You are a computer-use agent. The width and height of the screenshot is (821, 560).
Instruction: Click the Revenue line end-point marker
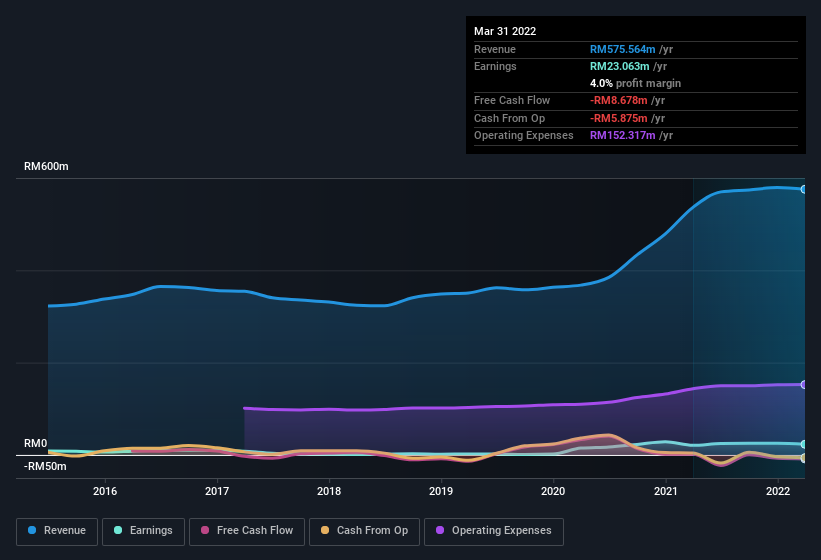(x=804, y=189)
